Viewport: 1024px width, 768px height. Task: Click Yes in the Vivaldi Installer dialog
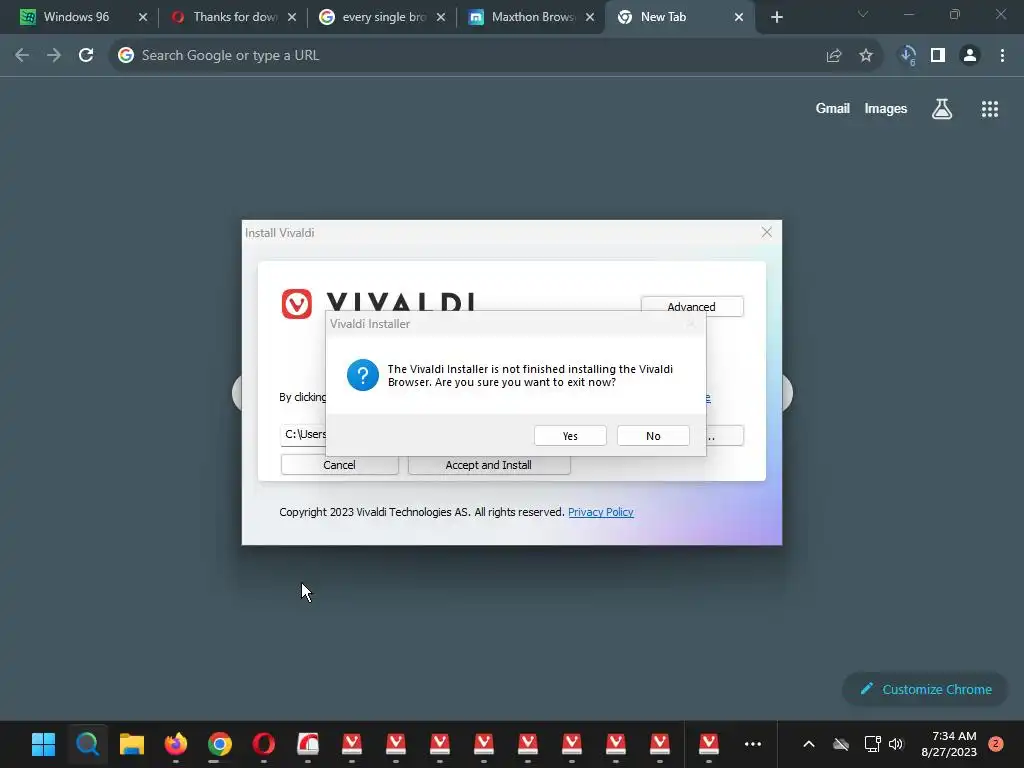(570, 436)
